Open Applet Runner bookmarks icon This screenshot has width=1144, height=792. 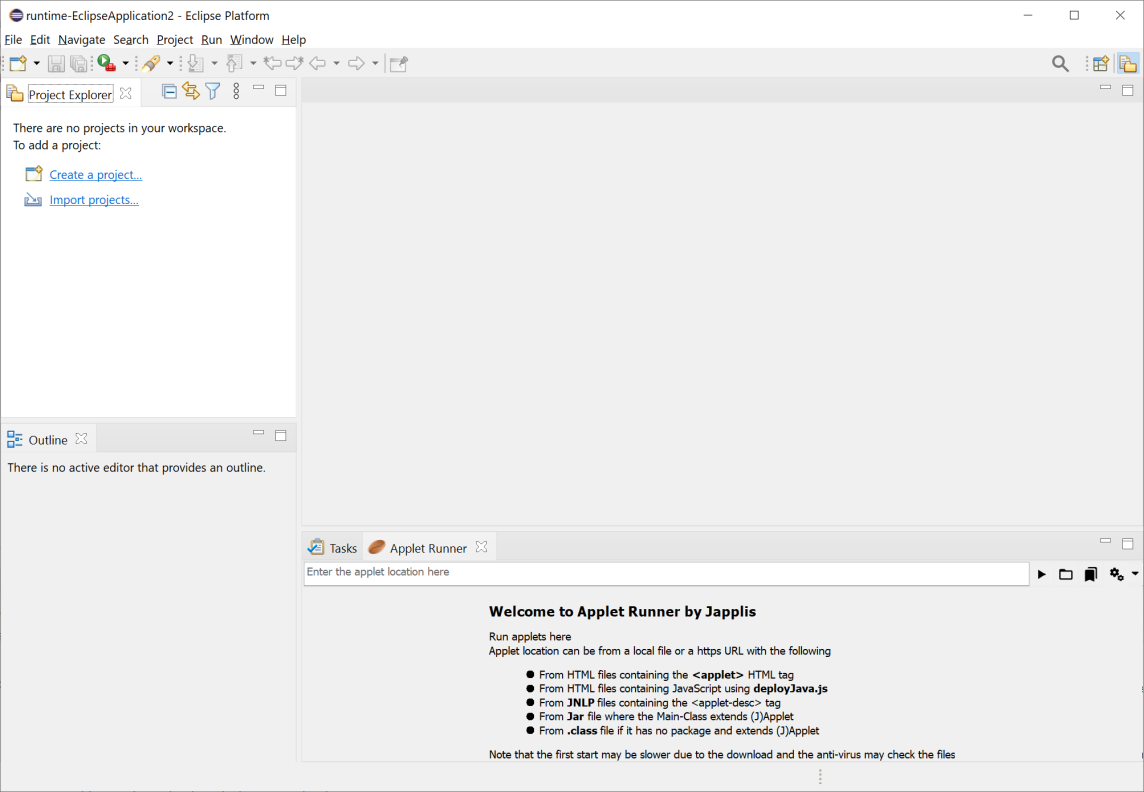1091,575
